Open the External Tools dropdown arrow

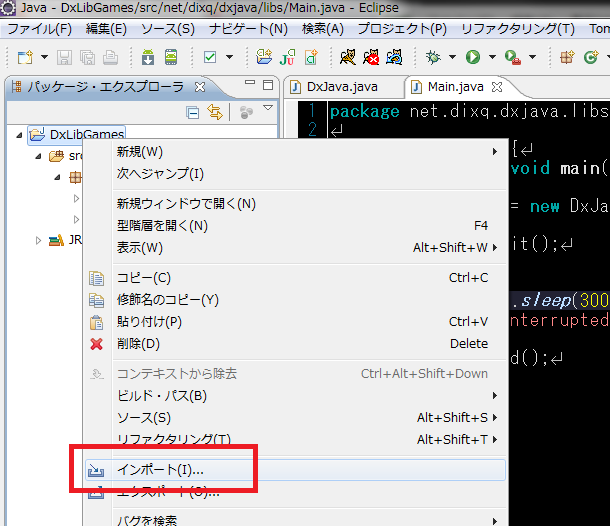(532, 57)
